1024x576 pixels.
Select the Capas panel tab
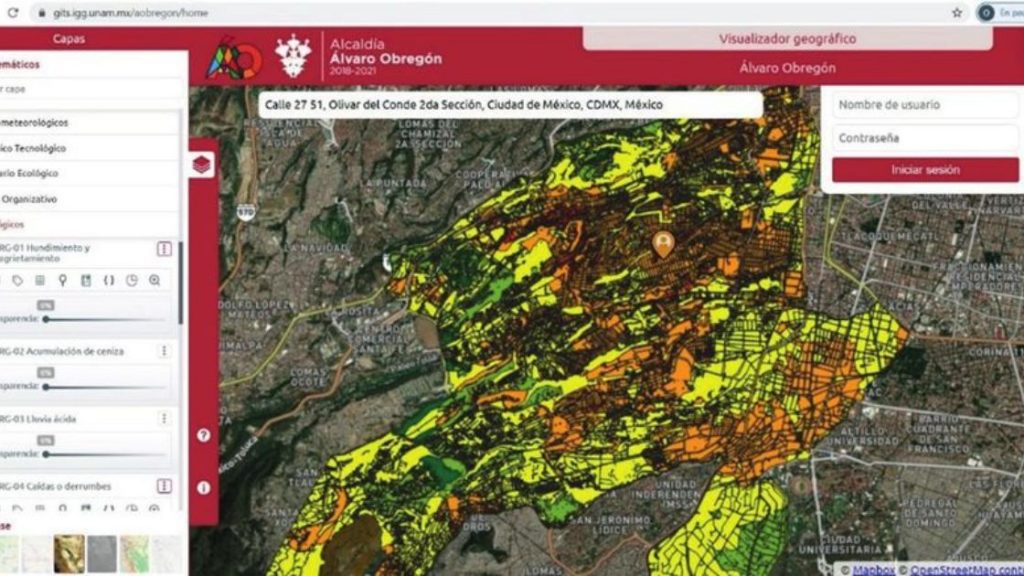(x=68, y=39)
